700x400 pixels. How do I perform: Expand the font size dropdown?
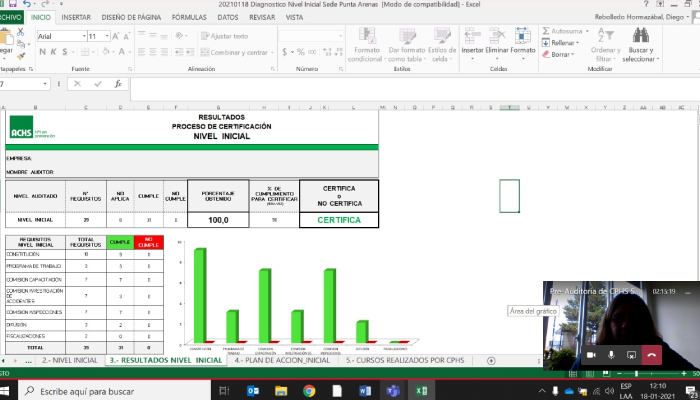point(107,36)
